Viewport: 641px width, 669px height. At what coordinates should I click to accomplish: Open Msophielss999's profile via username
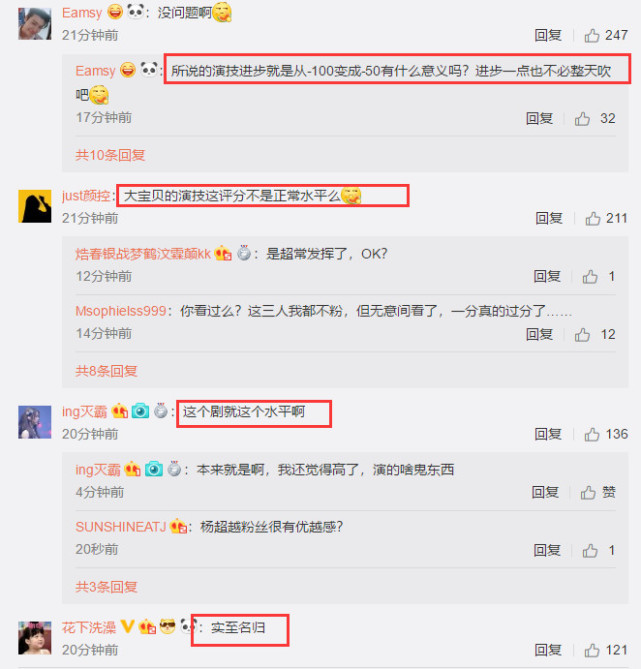pyautogui.click(x=121, y=311)
